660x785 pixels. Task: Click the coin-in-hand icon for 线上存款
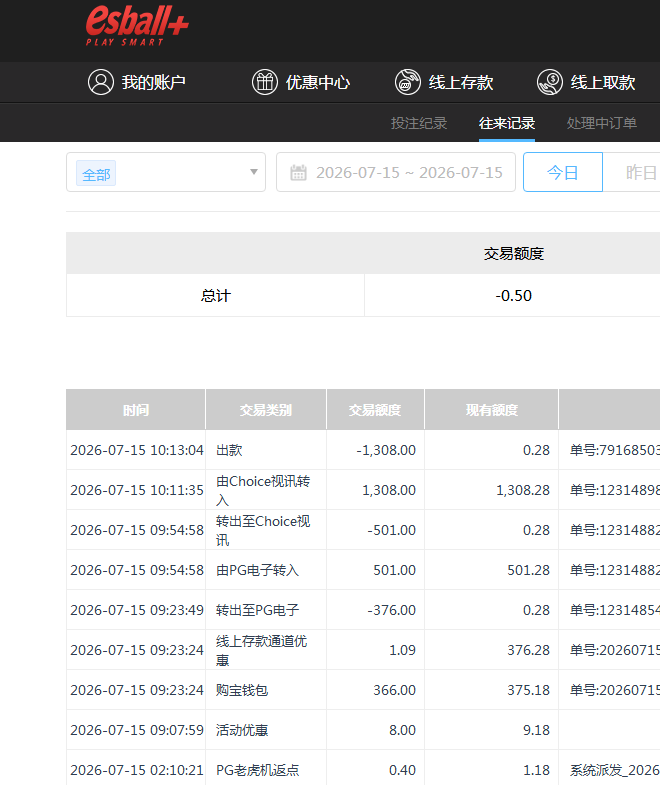point(408,82)
